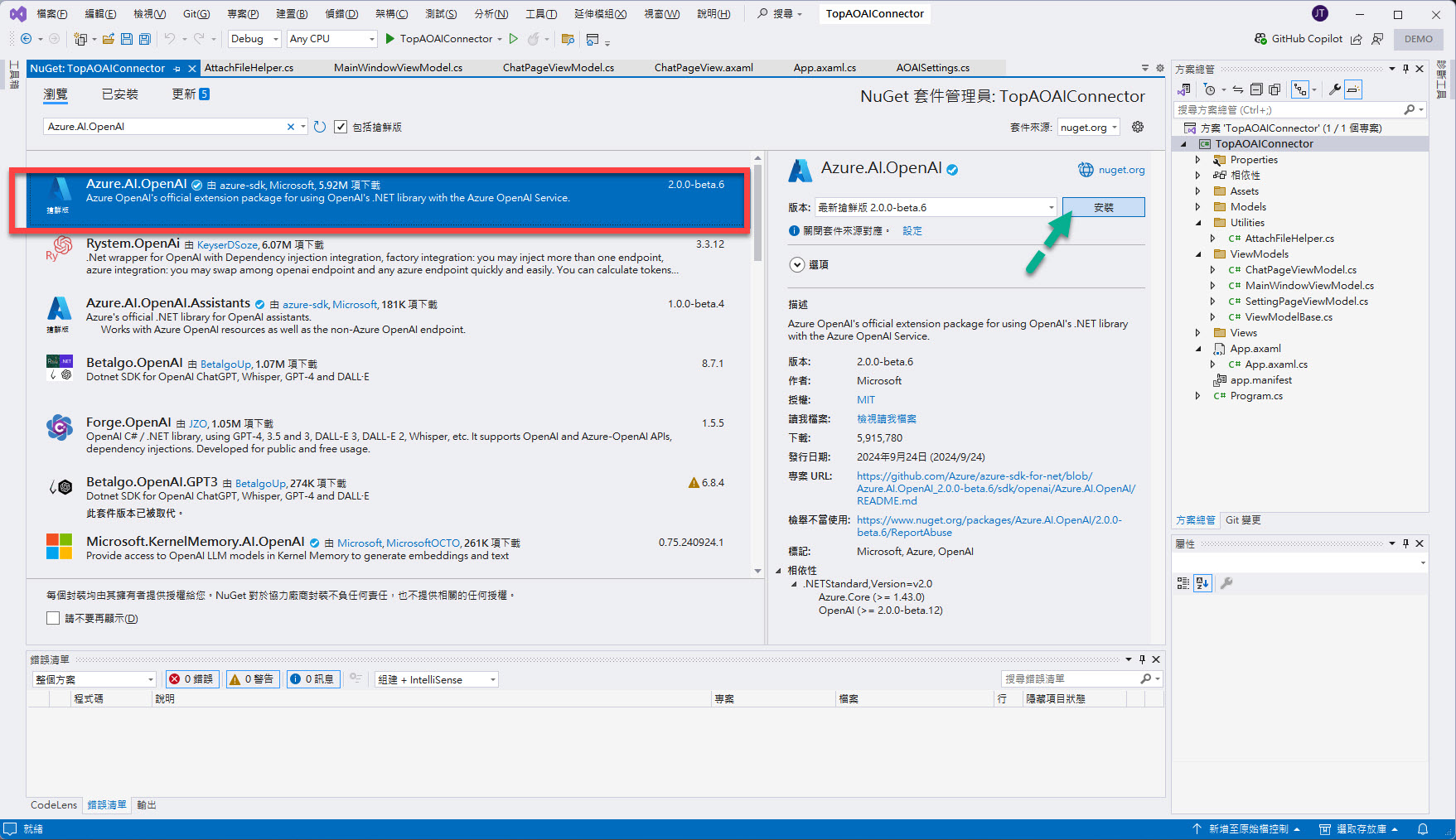Toggle the 'do not show again' checkbox

(53, 618)
